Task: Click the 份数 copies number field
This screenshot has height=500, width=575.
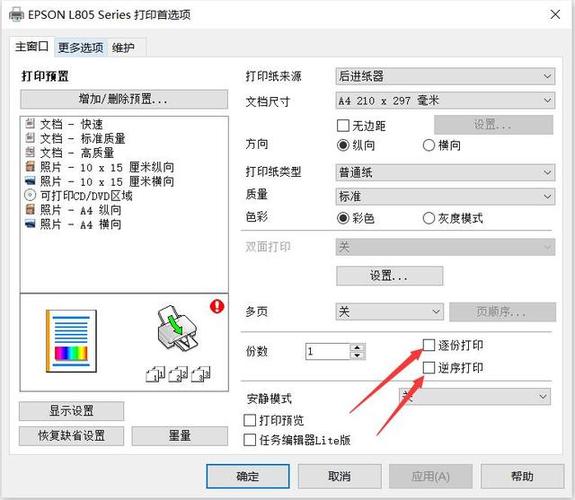Action: [x=328, y=351]
